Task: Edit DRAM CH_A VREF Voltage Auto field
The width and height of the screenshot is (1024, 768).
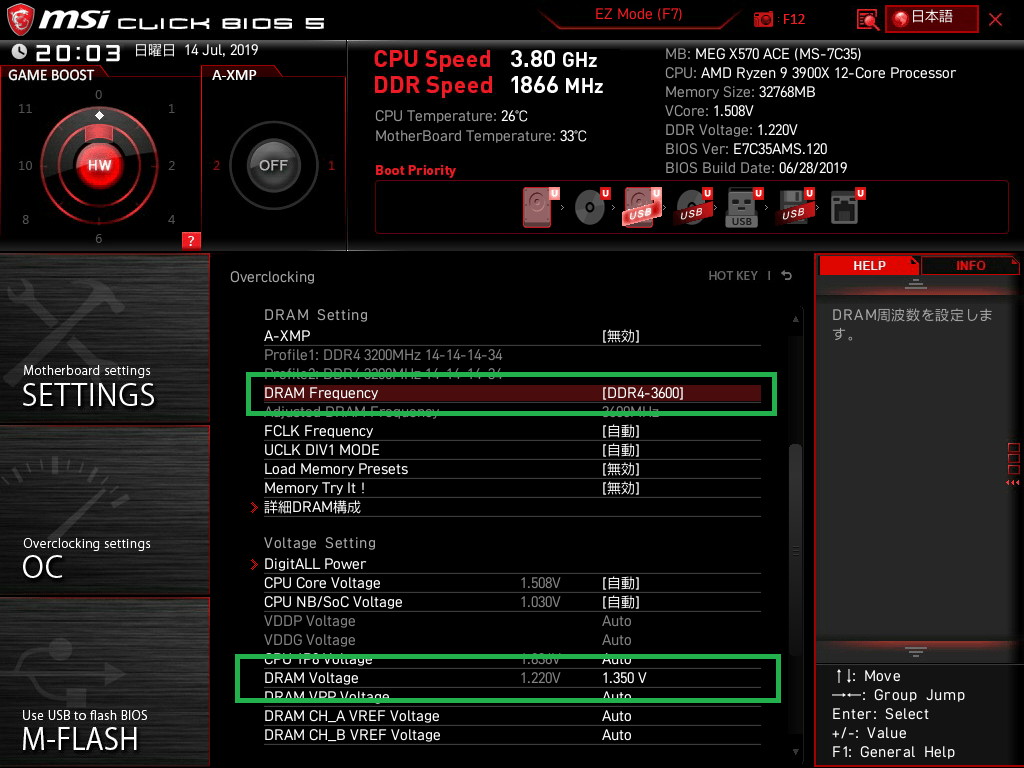Action: (x=616, y=716)
